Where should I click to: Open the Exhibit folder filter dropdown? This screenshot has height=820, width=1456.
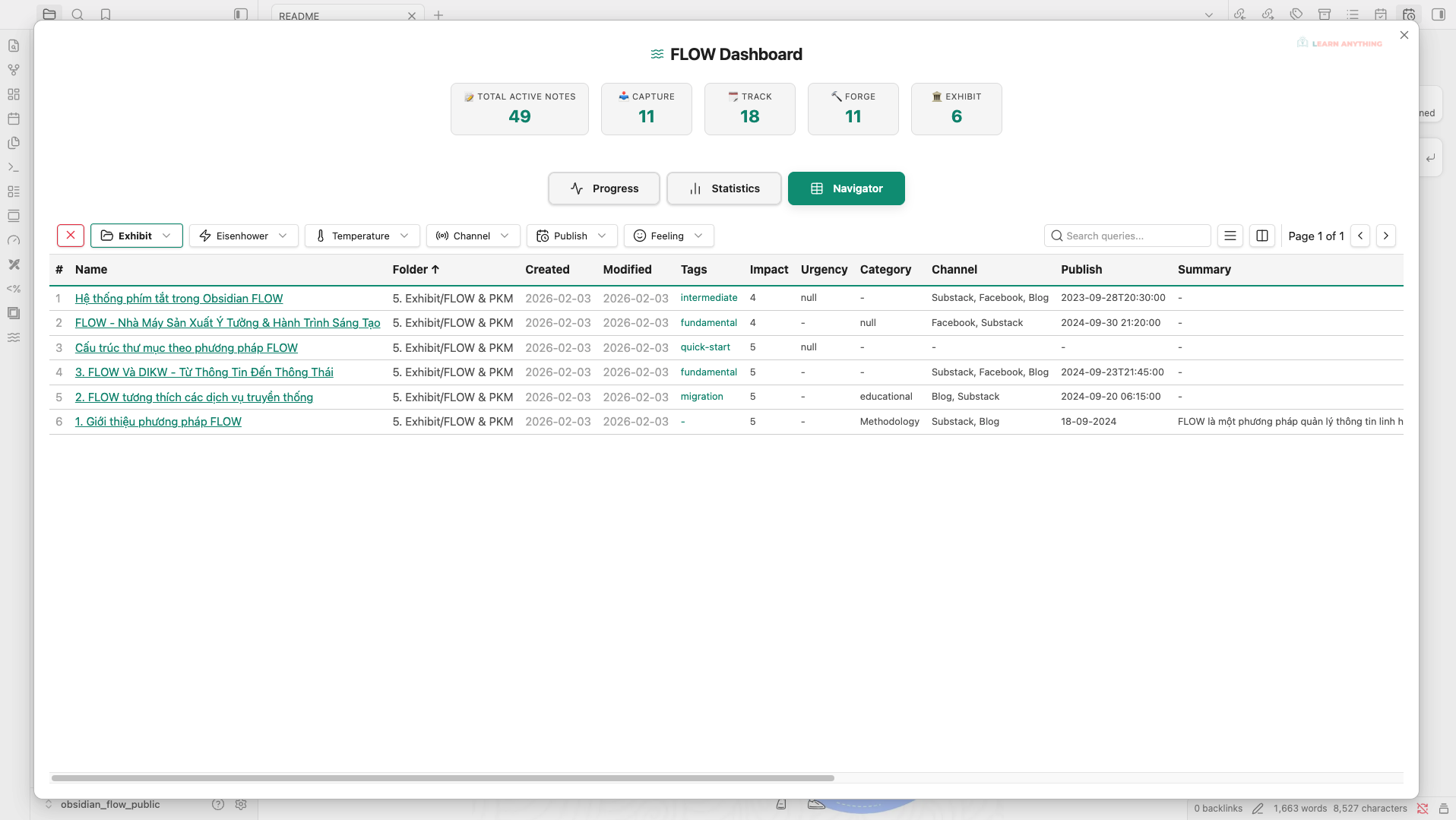pyautogui.click(x=137, y=236)
